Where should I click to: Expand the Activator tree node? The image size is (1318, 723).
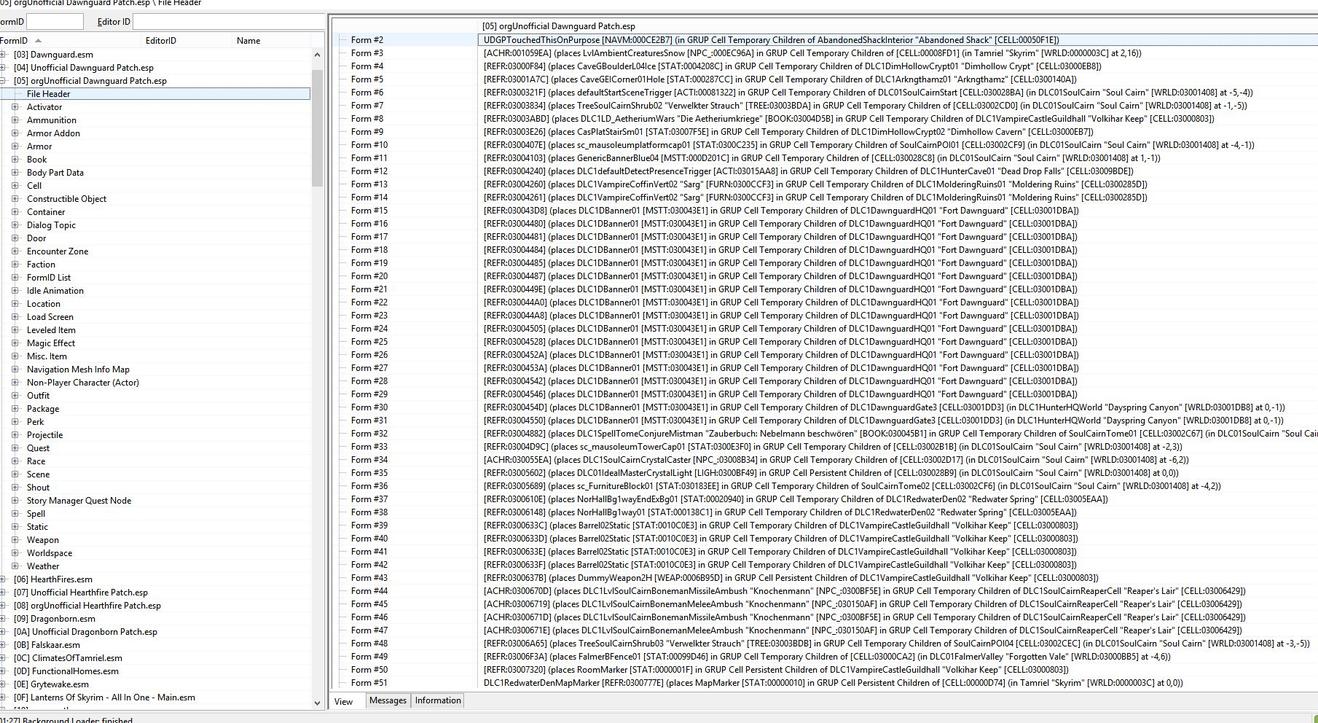pyautogui.click(x=15, y=107)
